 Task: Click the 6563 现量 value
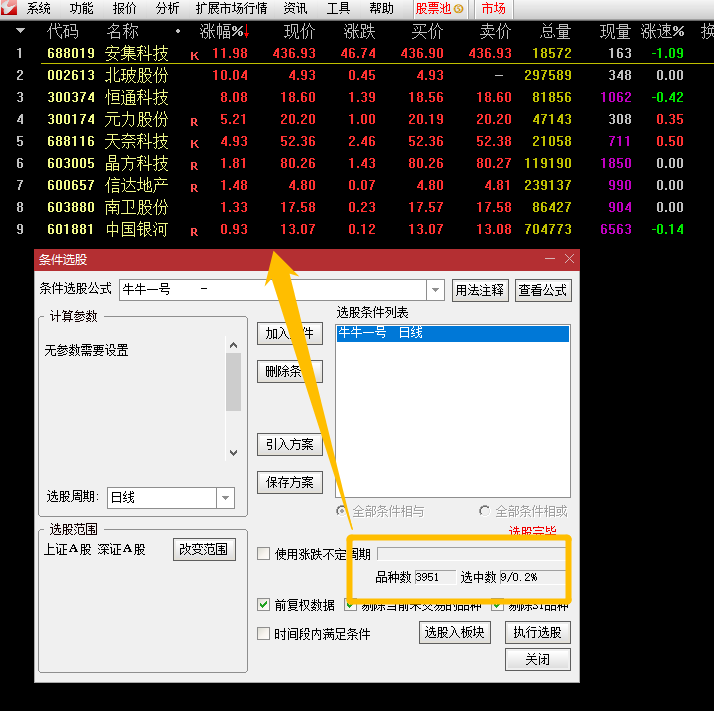coord(616,229)
